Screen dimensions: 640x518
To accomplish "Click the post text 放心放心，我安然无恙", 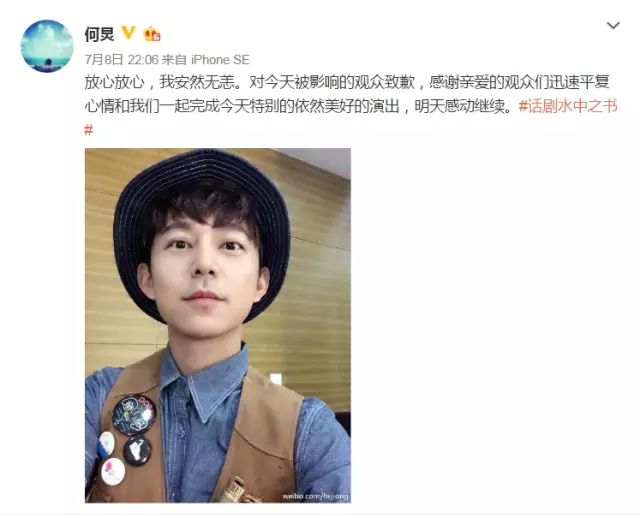I will [x=162, y=82].
